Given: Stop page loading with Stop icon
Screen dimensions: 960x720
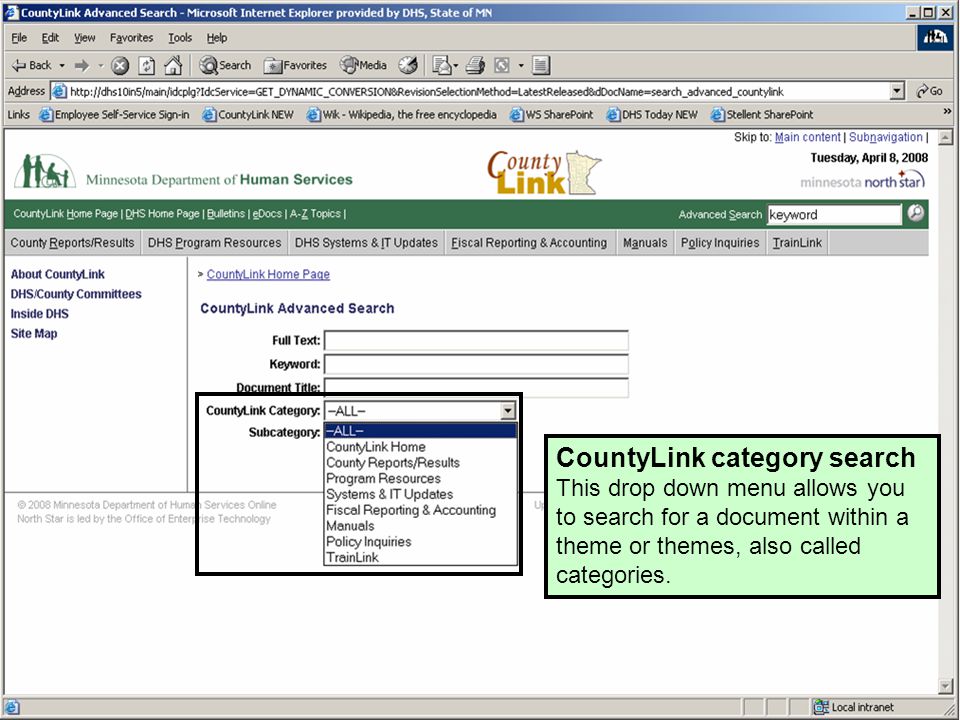Looking at the screenshot, I should click(120, 66).
